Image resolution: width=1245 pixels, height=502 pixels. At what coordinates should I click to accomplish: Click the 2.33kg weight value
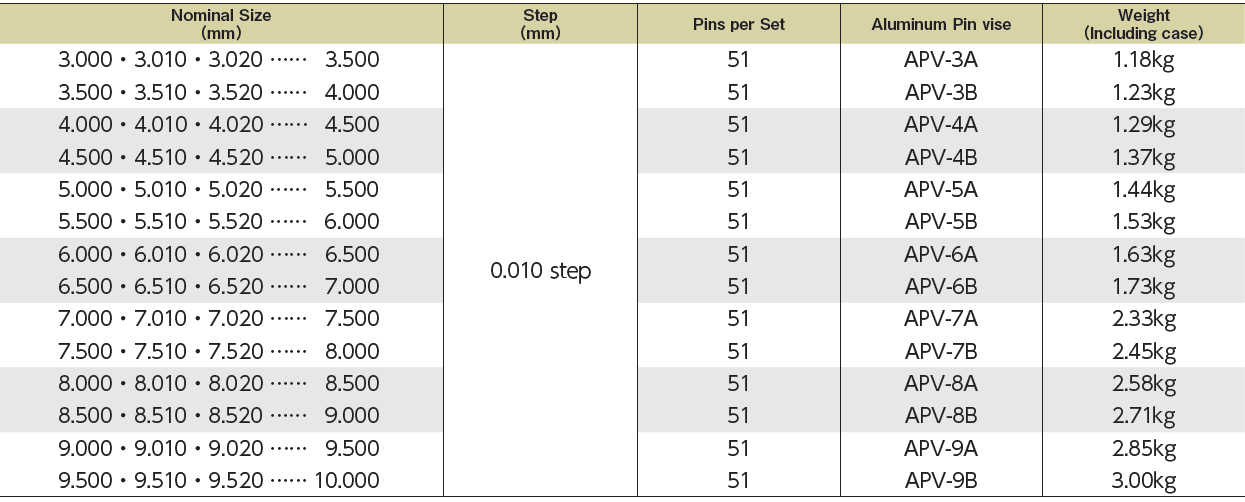click(1144, 319)
